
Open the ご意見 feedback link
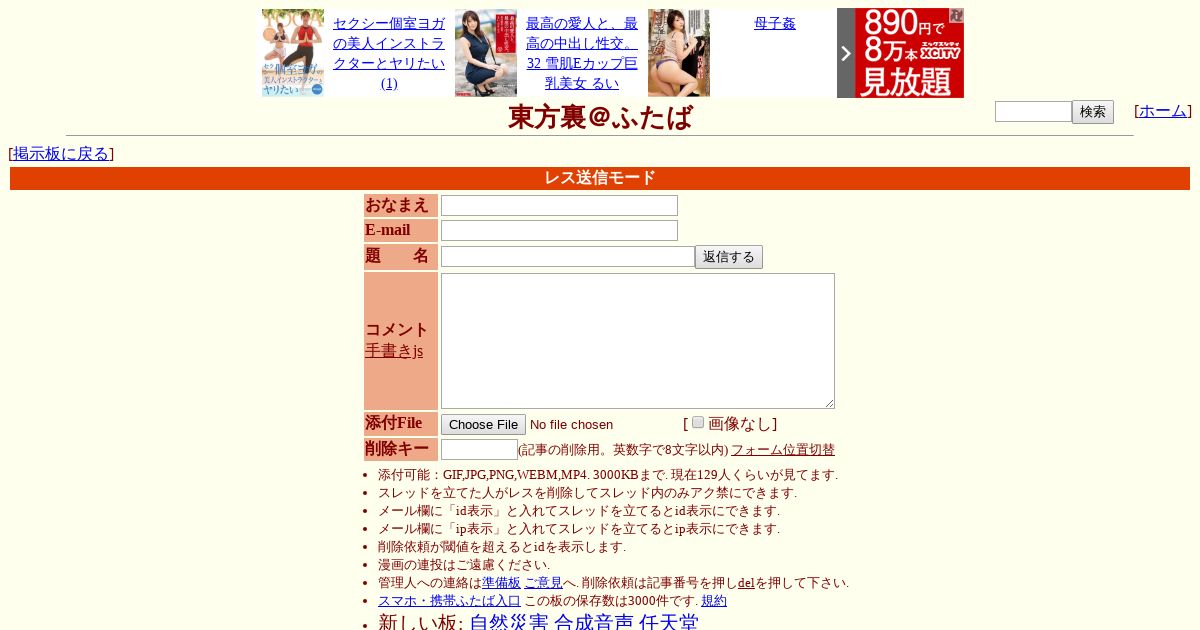(x=543, y=583)
